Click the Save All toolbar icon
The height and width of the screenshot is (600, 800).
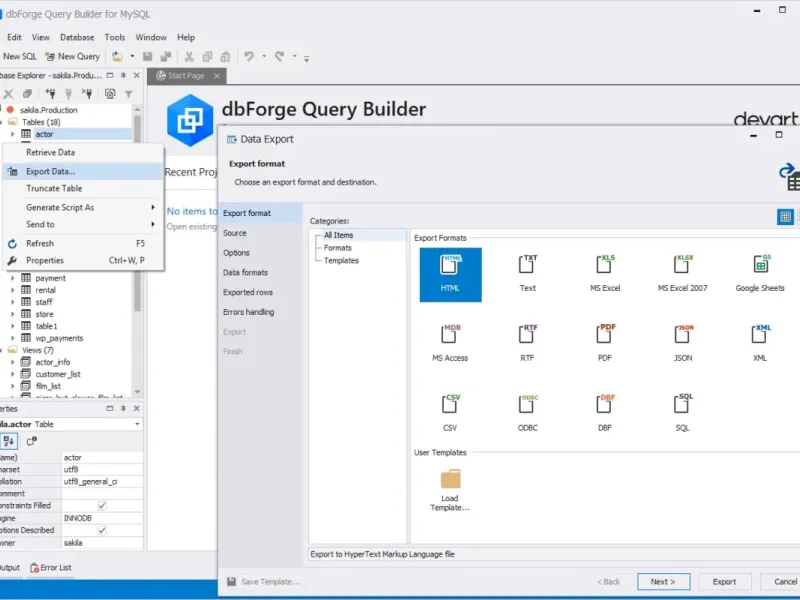tap(166, 57)
